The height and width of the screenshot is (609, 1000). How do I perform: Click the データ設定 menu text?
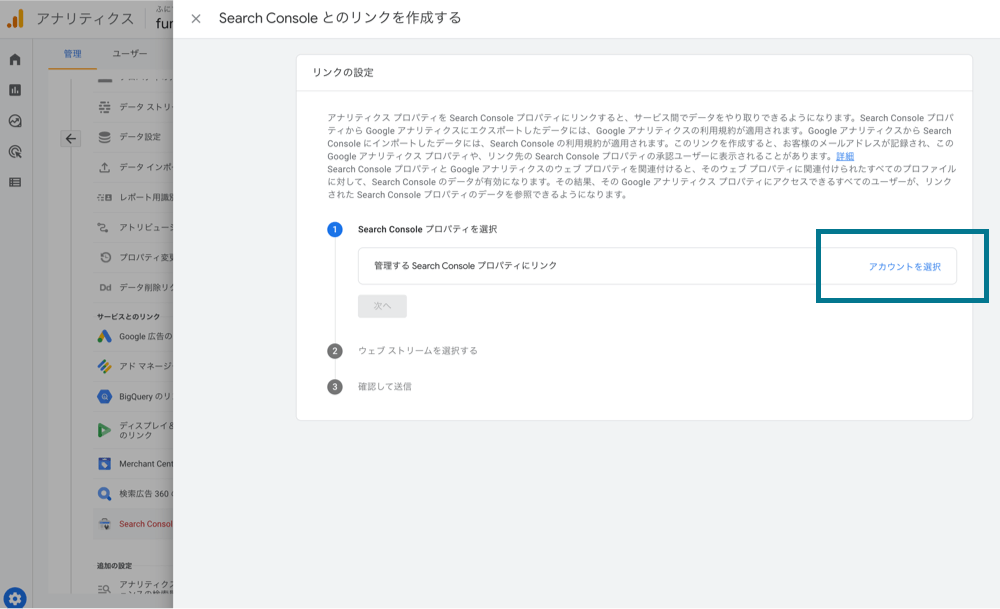140,136
